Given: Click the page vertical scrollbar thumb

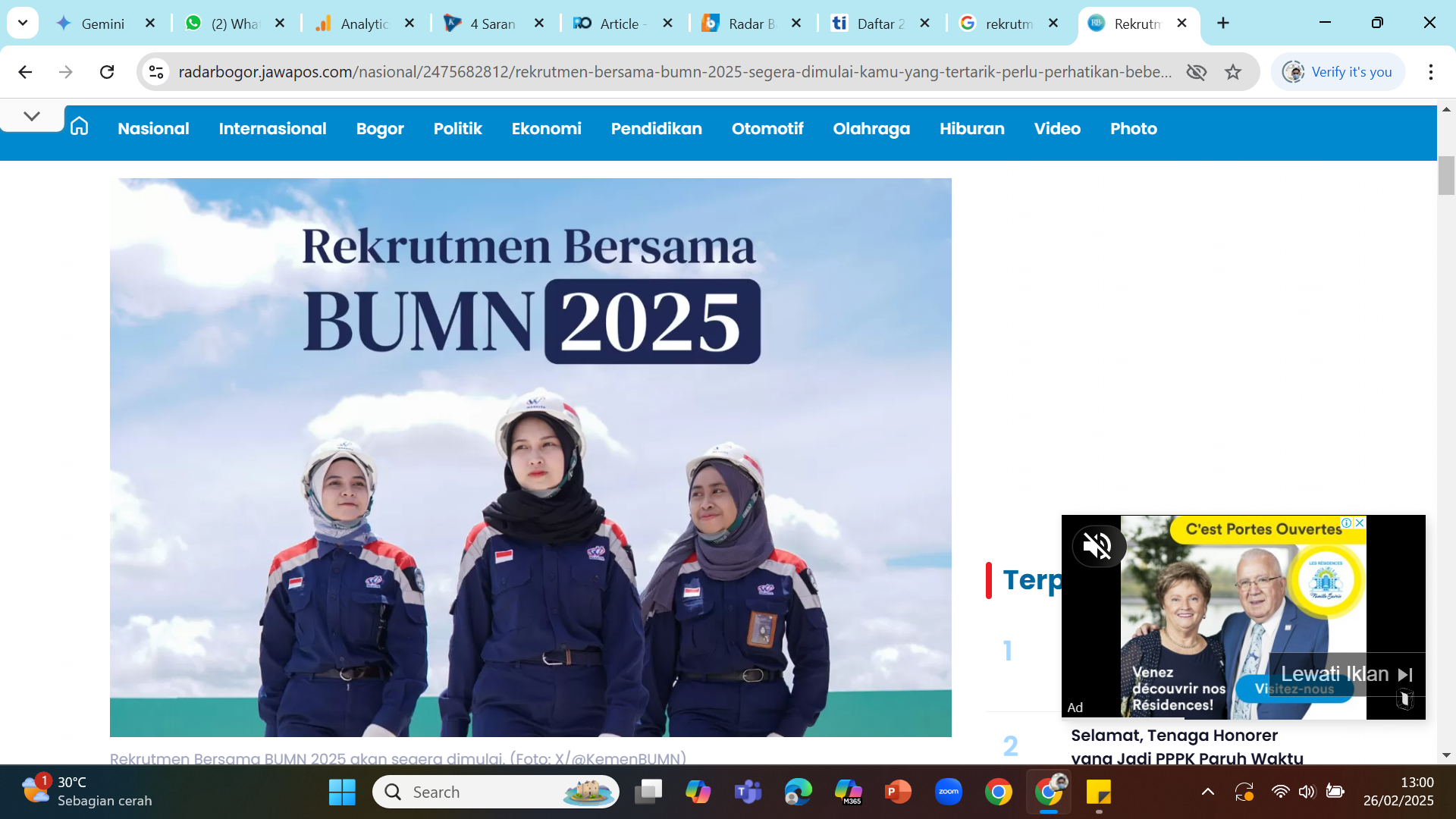Looking at the screenshot, I should [x=1446, y=175].
